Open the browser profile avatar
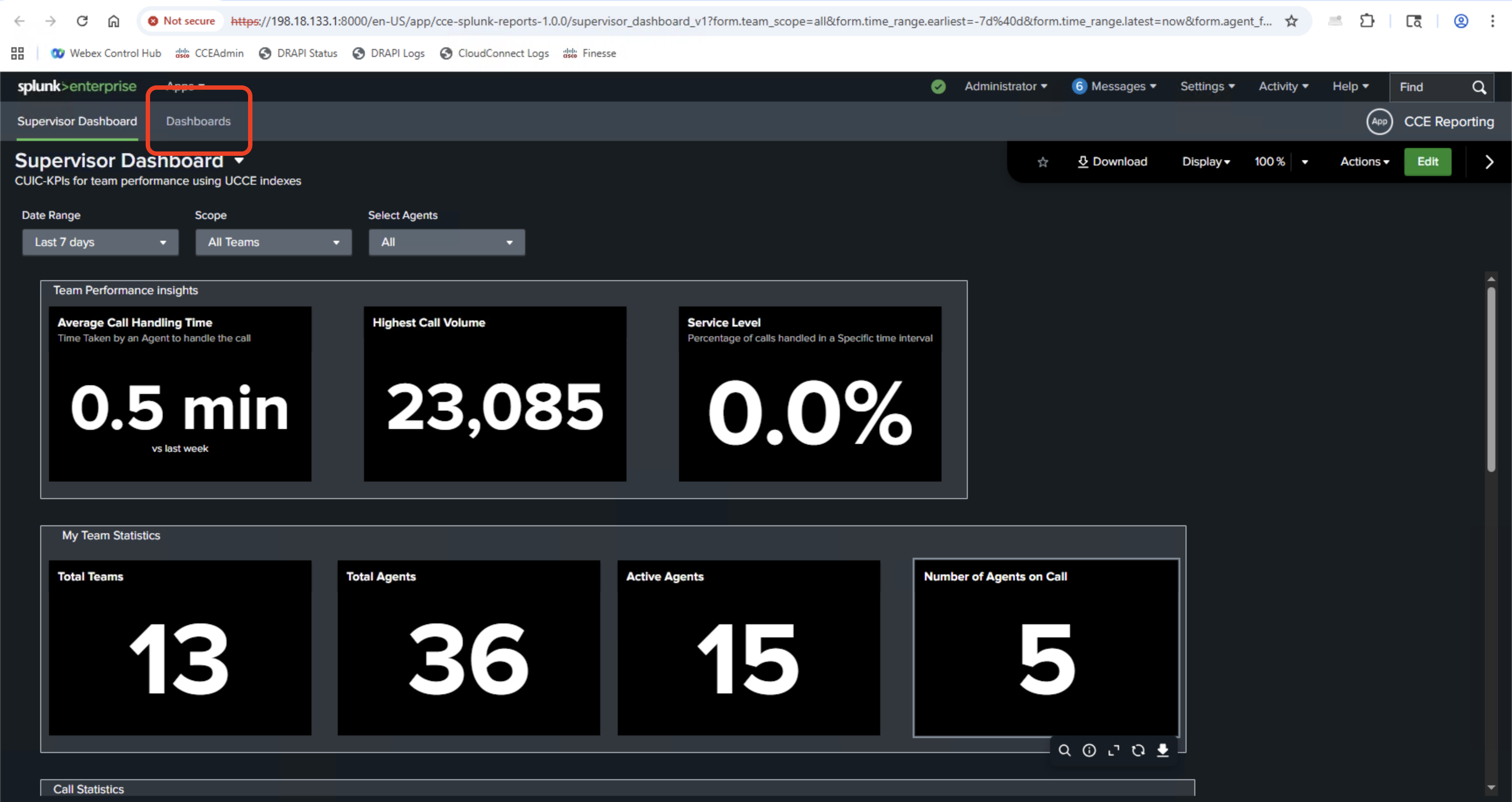 click(1461, 21)
